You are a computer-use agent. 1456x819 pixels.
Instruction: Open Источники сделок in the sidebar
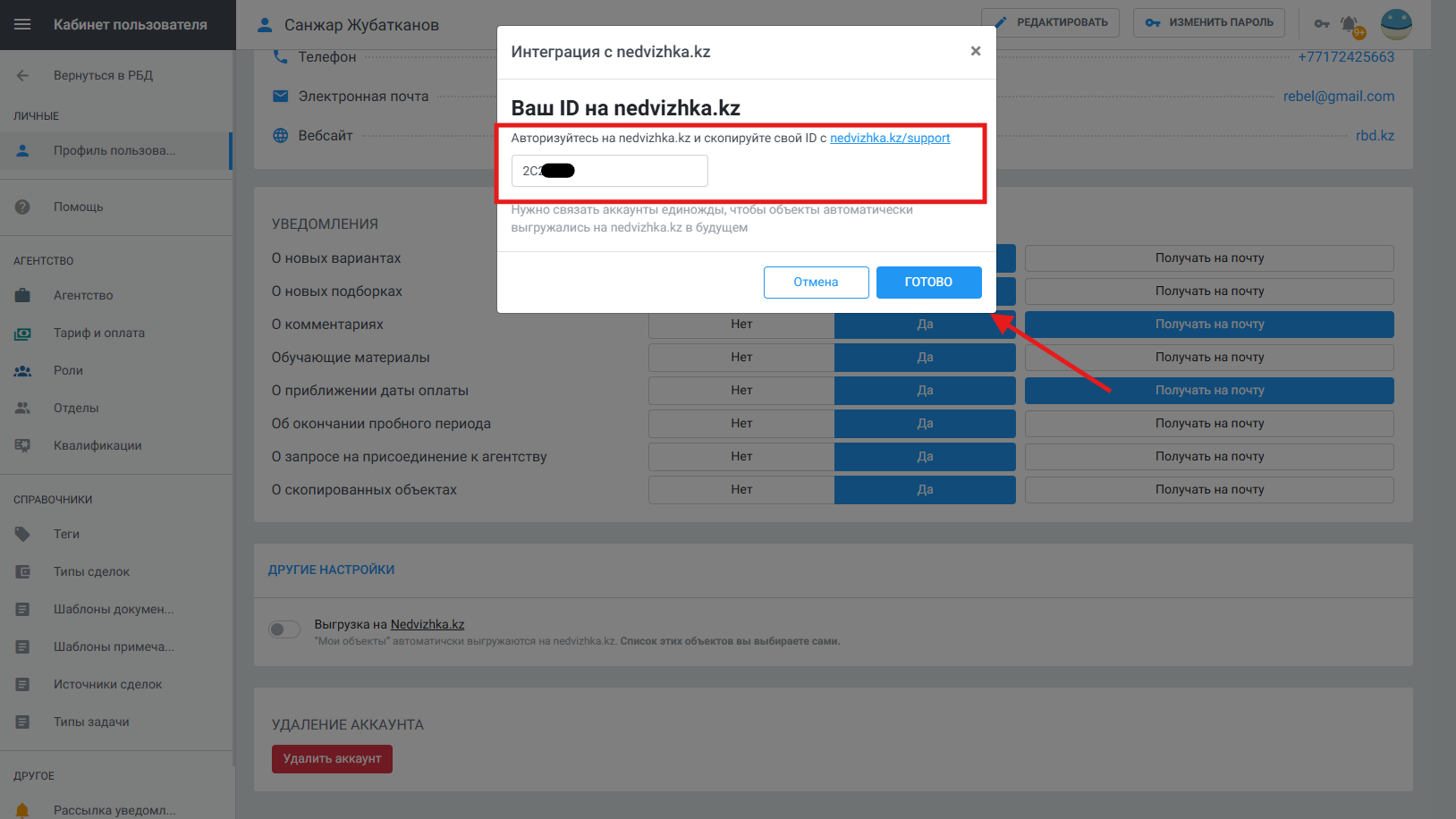coord(116,684)
